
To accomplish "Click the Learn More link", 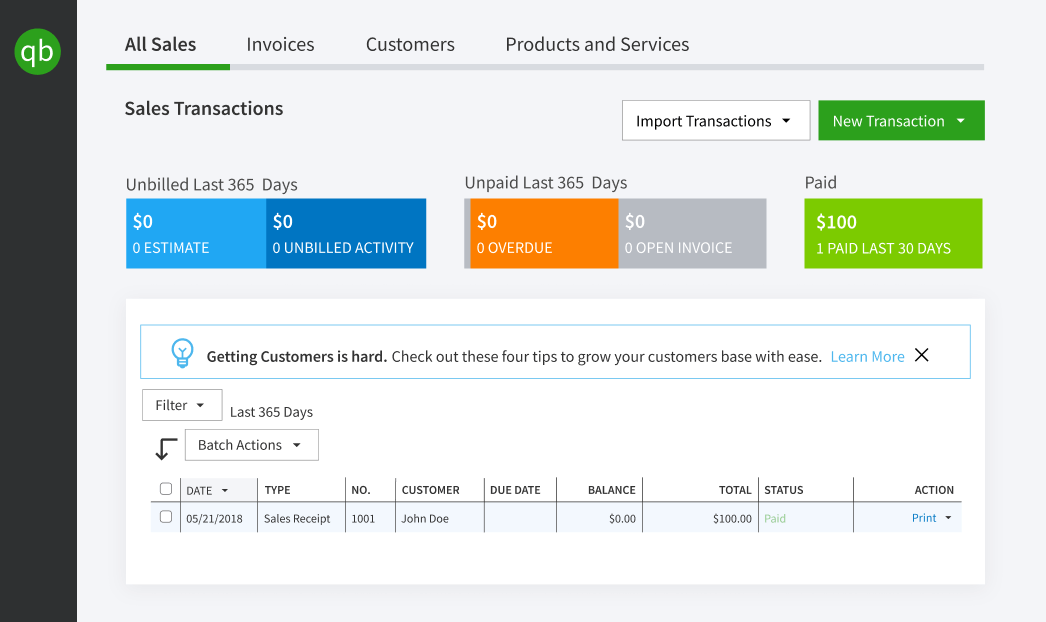I will click(867, 355).
